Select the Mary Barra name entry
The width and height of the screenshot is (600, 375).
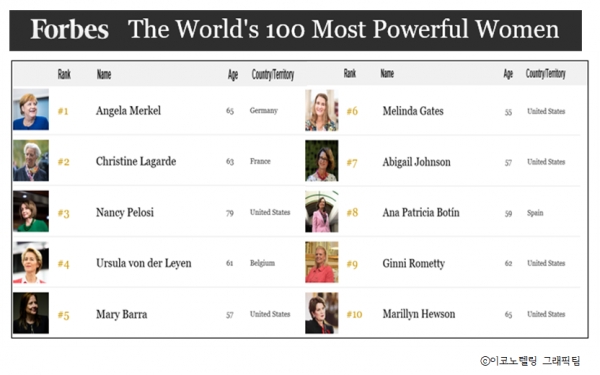[x=122, y=315]
